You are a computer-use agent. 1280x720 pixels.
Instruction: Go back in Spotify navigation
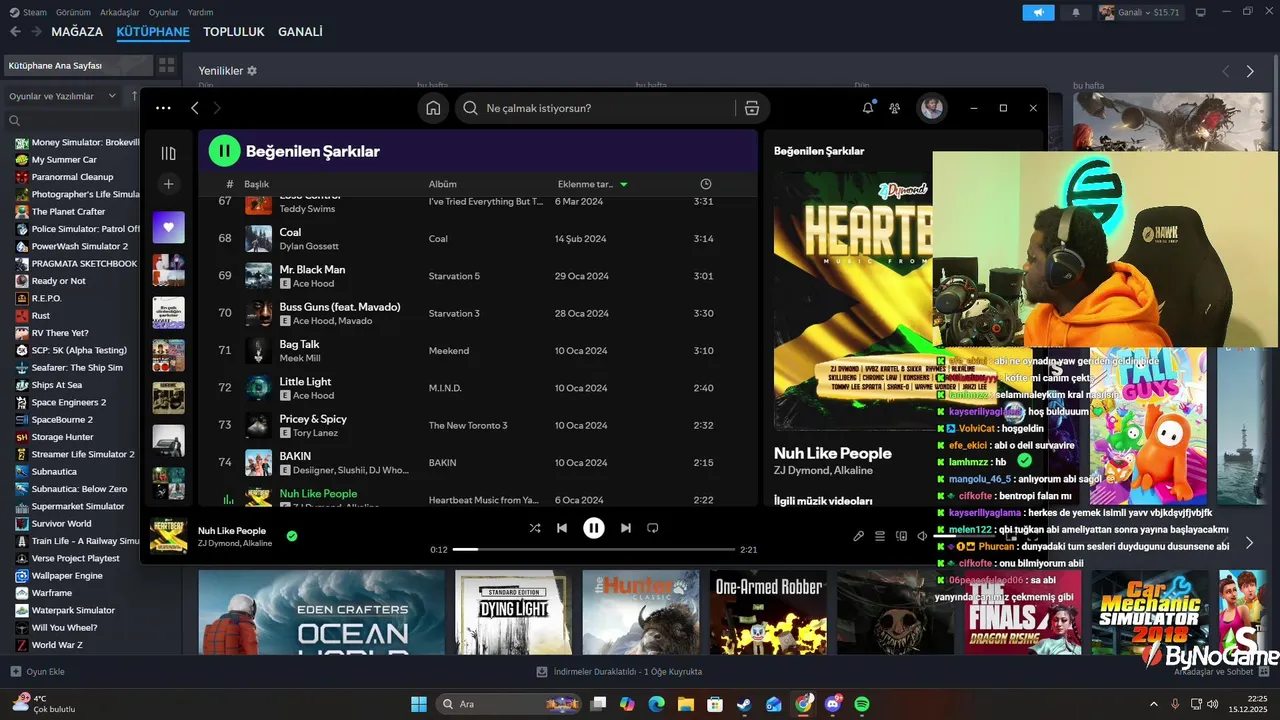[195, 108]
